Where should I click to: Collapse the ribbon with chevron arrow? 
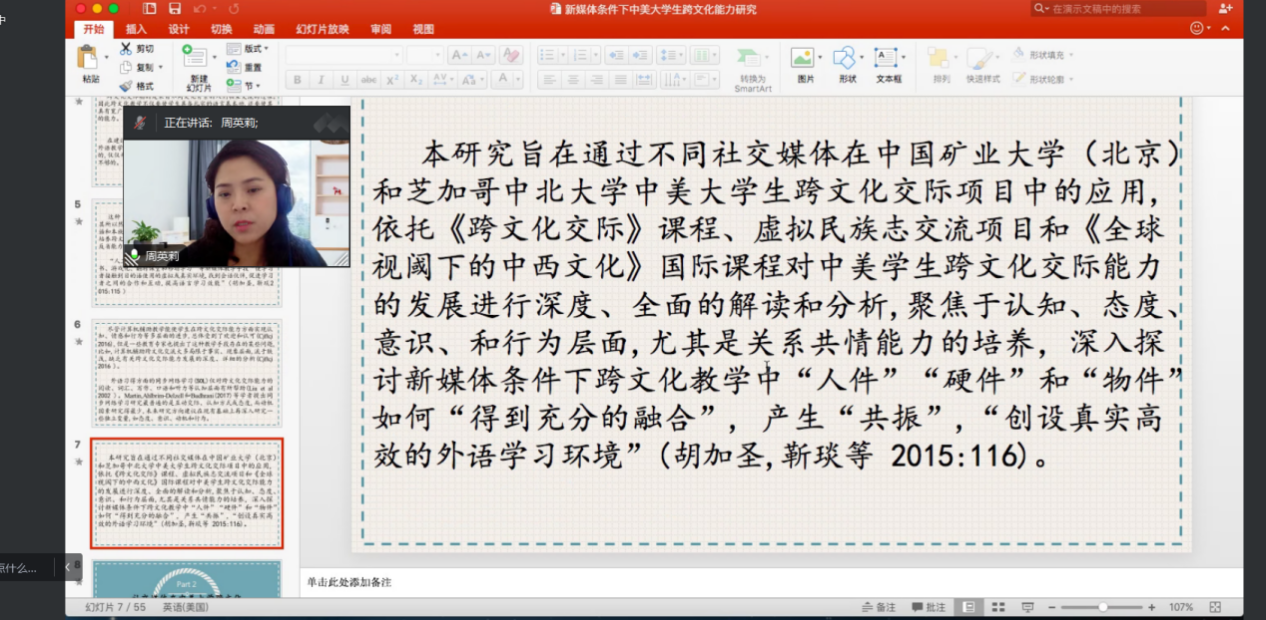click(x=1227, y=29)
